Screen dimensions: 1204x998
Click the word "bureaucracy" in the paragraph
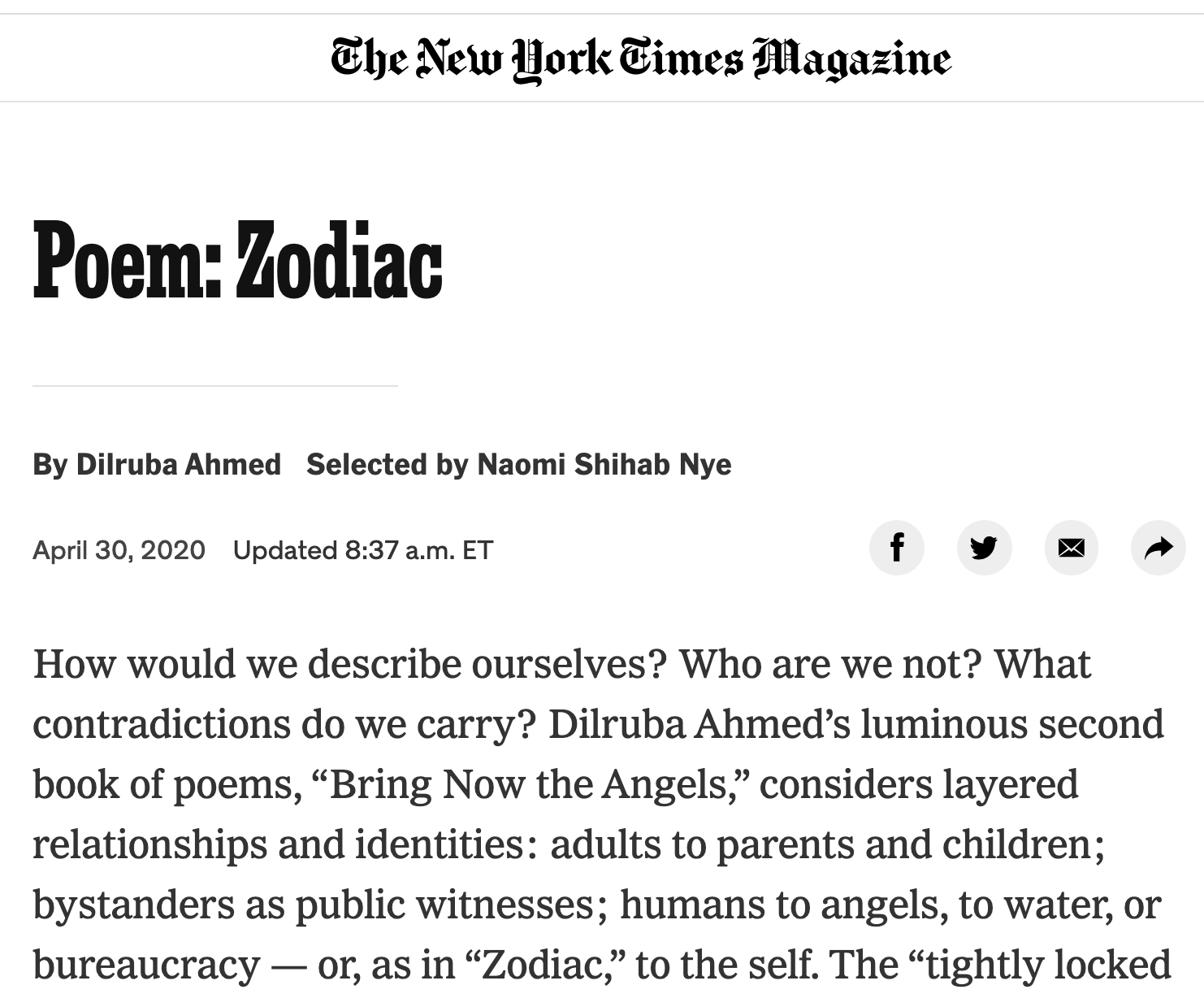pos(146,965)
